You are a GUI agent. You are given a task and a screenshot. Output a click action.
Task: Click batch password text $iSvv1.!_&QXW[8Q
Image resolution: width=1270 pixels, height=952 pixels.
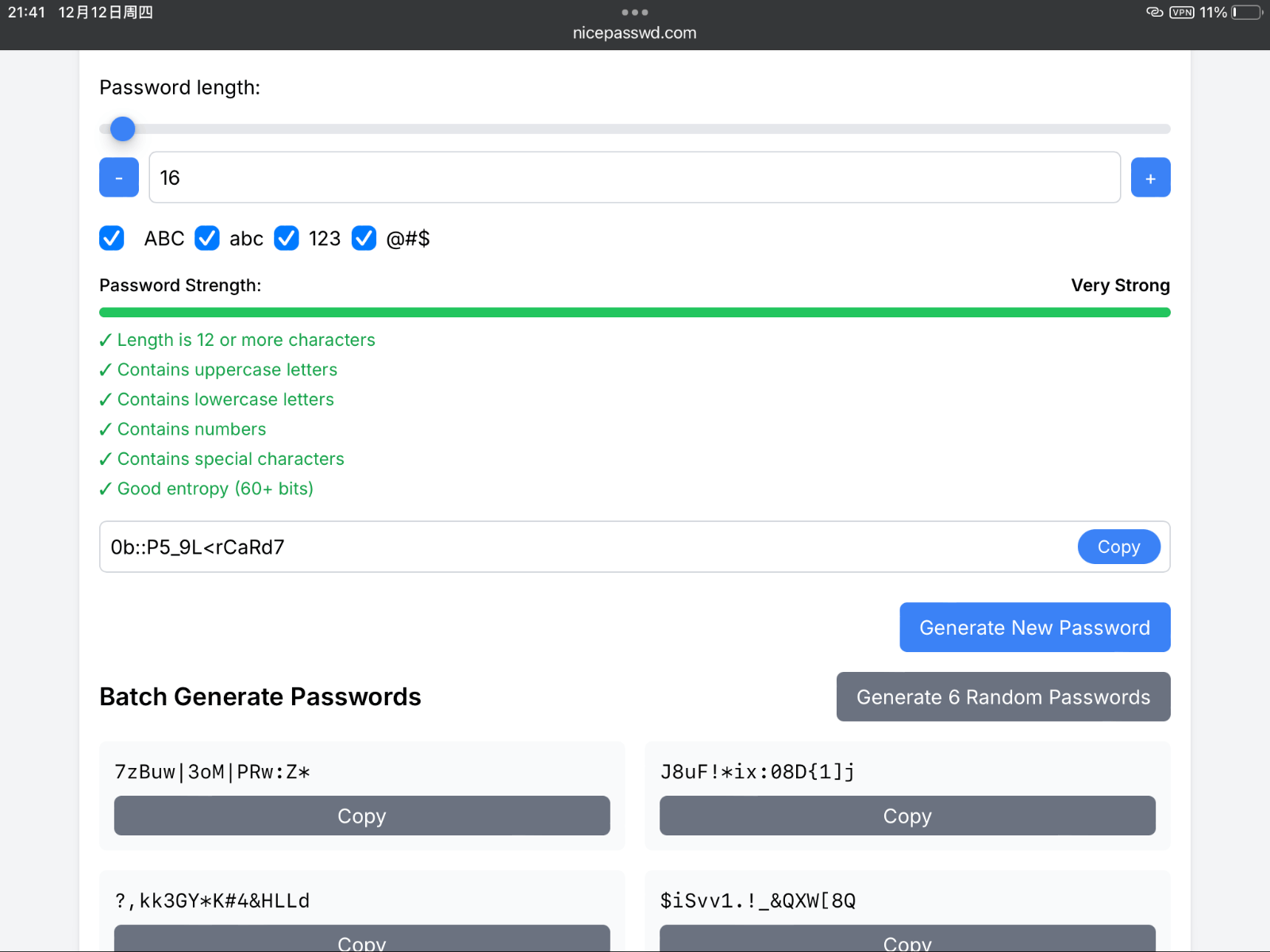(x=758, y=901)
